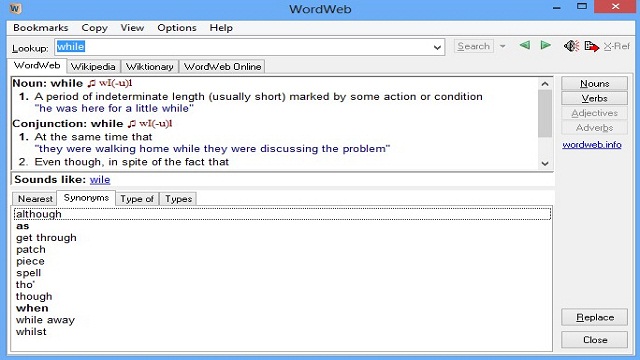Open the Options menu
This screenshot has height=360, width=640.
(x=177, y=28)
